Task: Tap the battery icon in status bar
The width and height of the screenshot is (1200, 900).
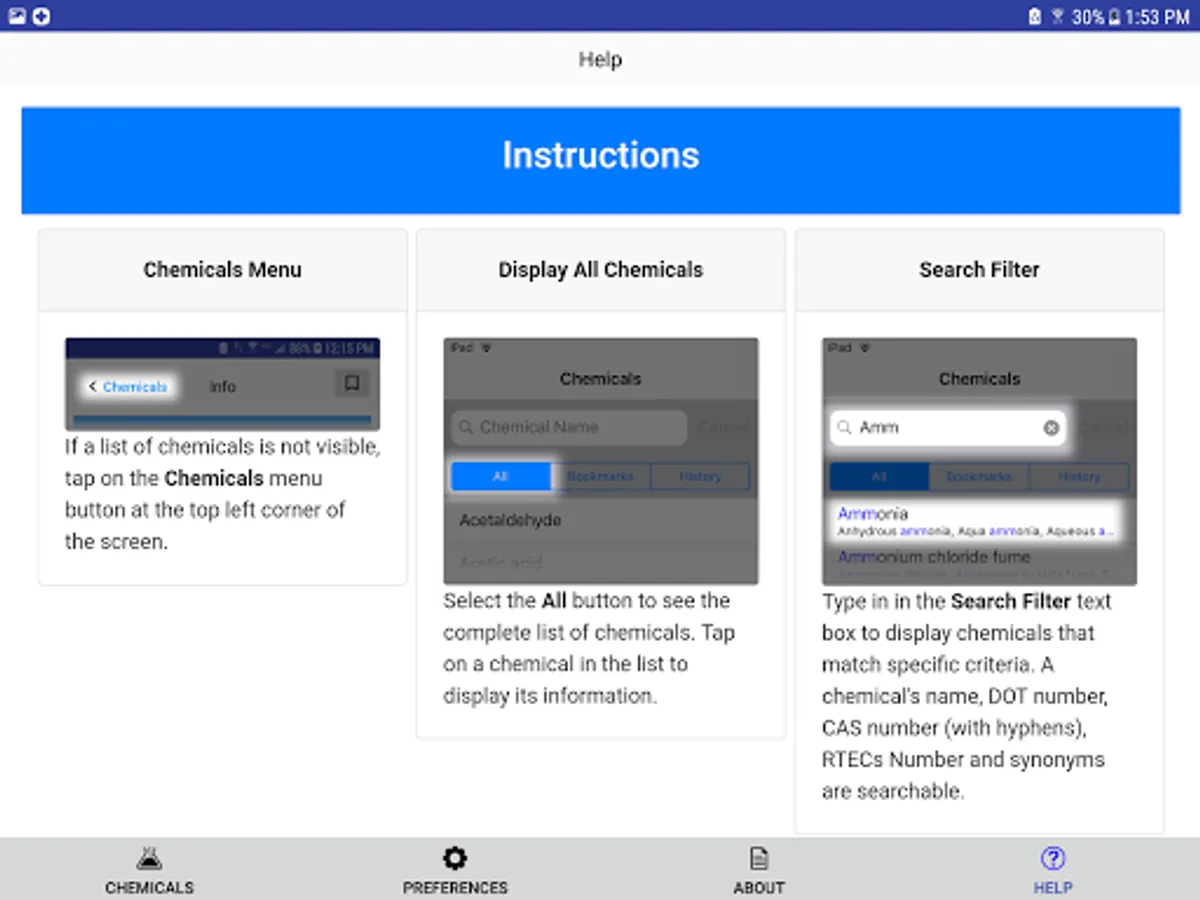Action: point(1113,17)
